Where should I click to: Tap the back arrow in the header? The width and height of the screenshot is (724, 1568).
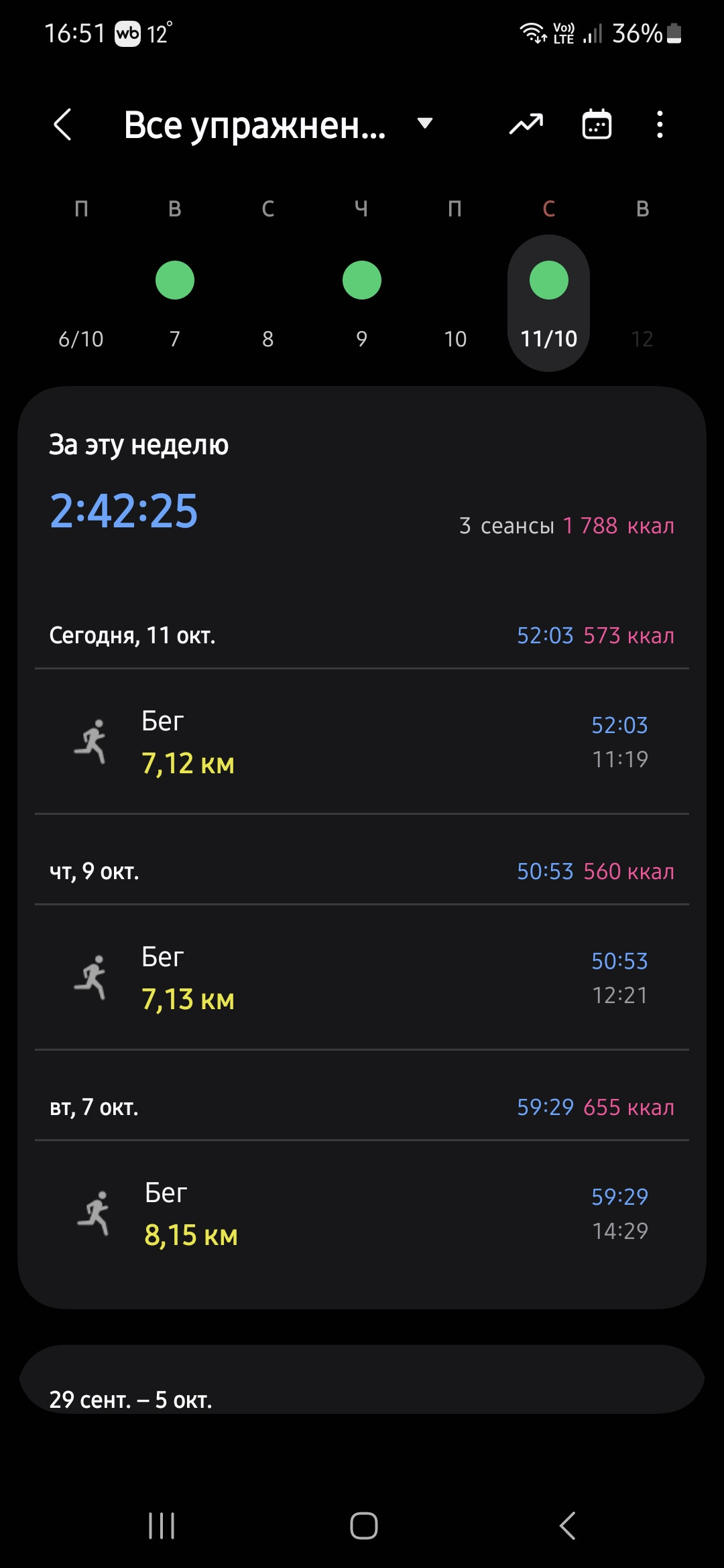tap(62, 125)
